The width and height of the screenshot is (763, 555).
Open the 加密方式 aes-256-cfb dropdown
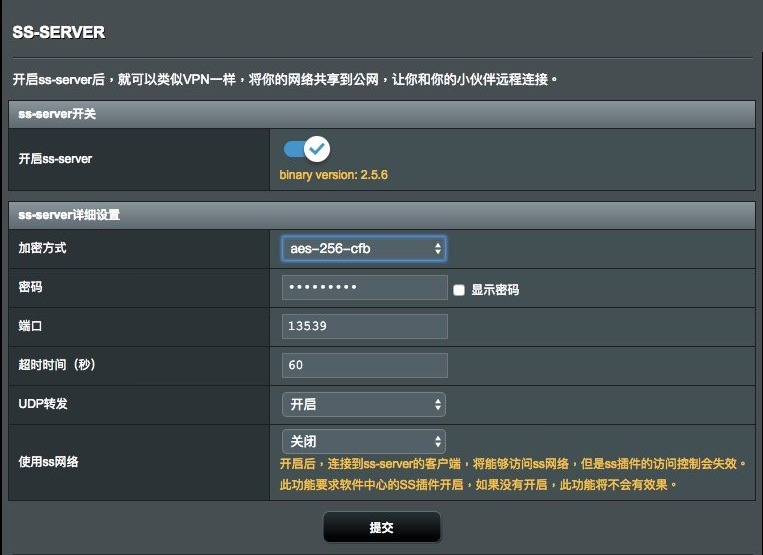[x=363, y=249]
